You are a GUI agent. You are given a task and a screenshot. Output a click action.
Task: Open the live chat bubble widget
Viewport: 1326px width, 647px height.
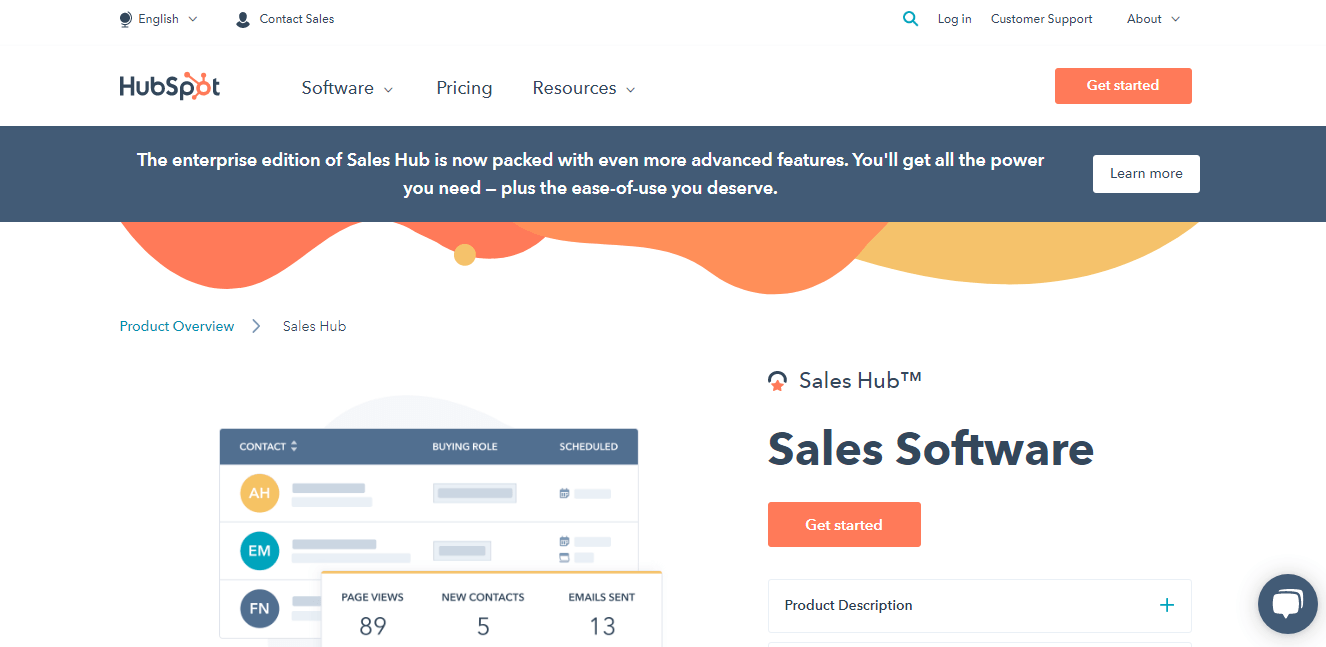coord(1288,603)
